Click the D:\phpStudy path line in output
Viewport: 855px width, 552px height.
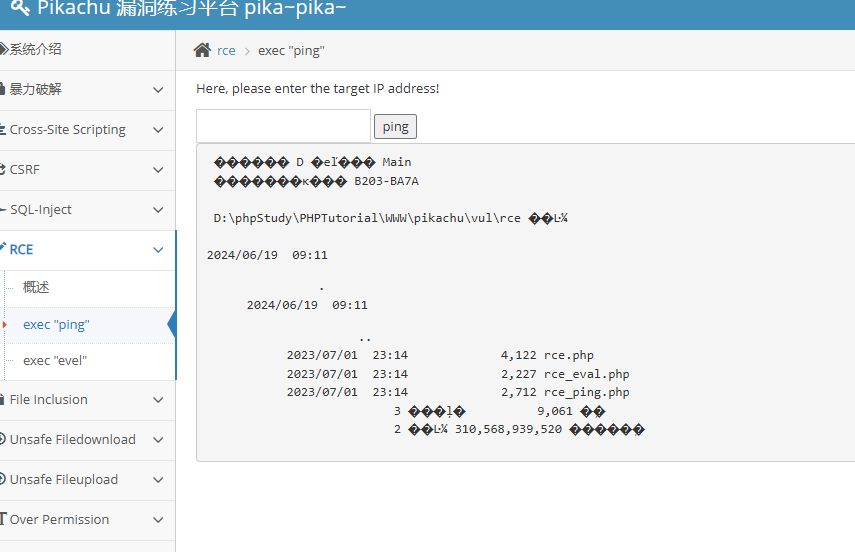[390, 218]
